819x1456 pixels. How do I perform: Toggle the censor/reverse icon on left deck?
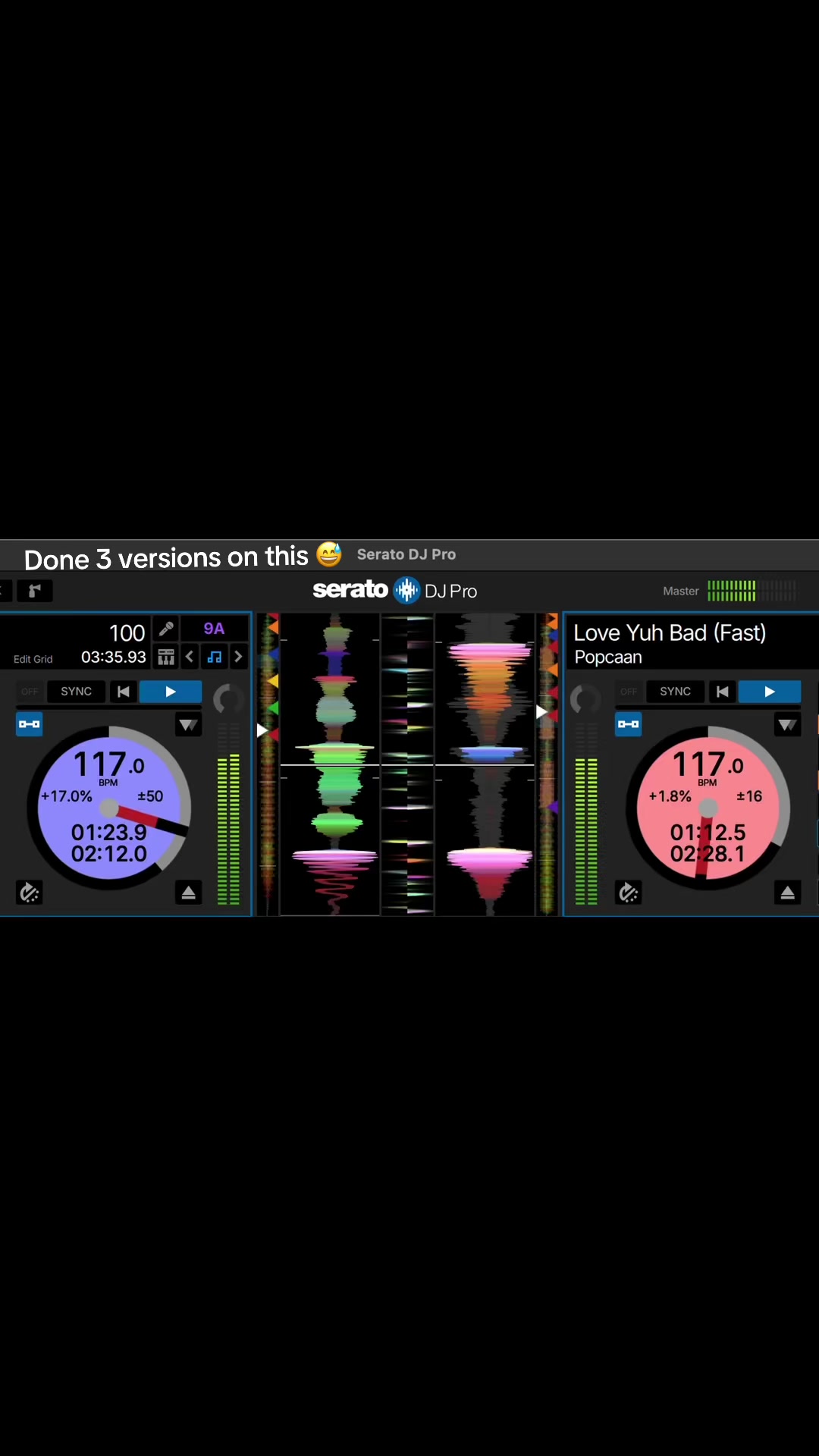tap(30, 893)
